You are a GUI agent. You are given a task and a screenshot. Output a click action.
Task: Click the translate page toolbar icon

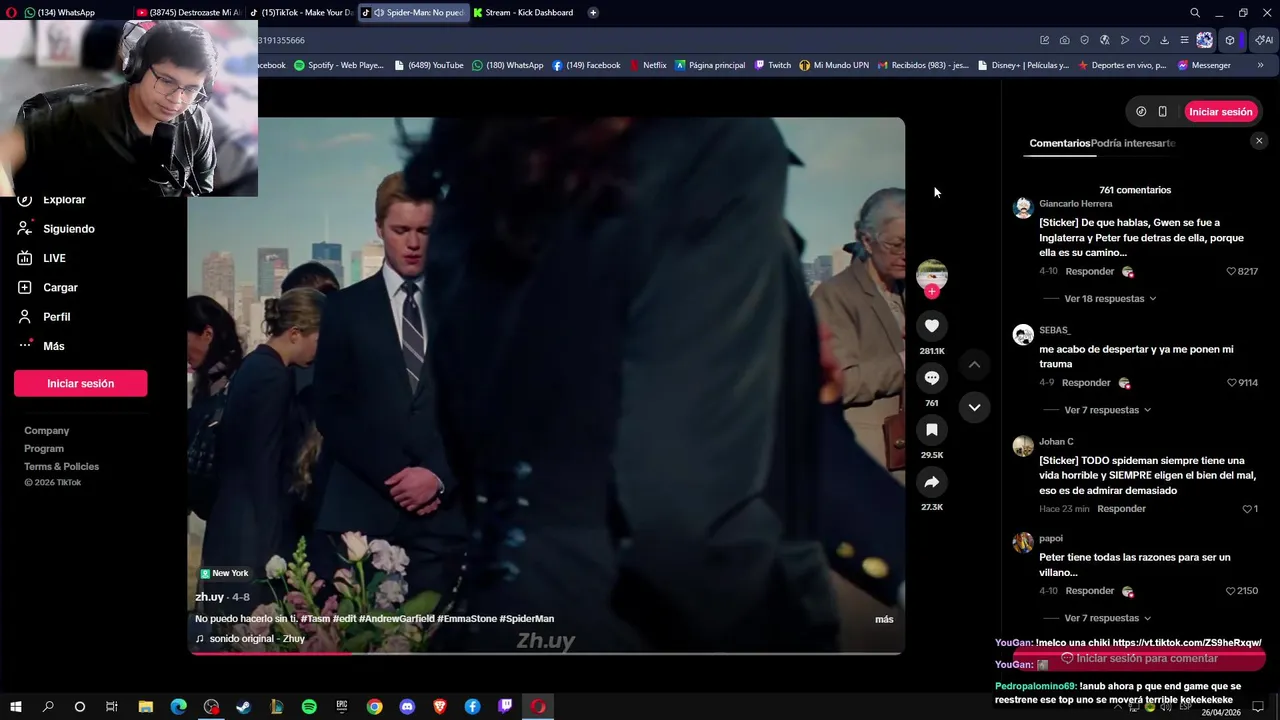(1105, 40)
